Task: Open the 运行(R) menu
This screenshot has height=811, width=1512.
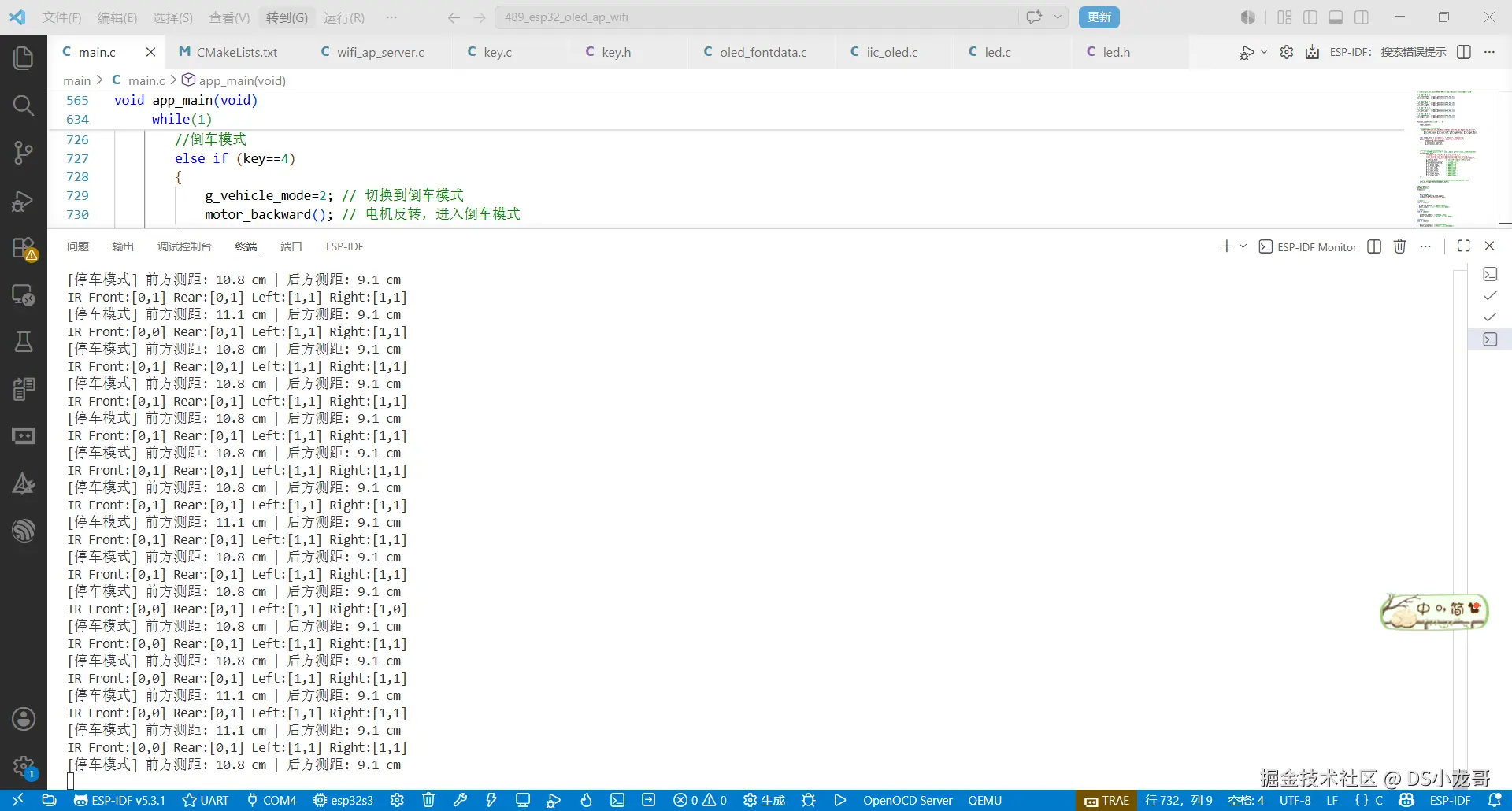Action: (344, 17)
